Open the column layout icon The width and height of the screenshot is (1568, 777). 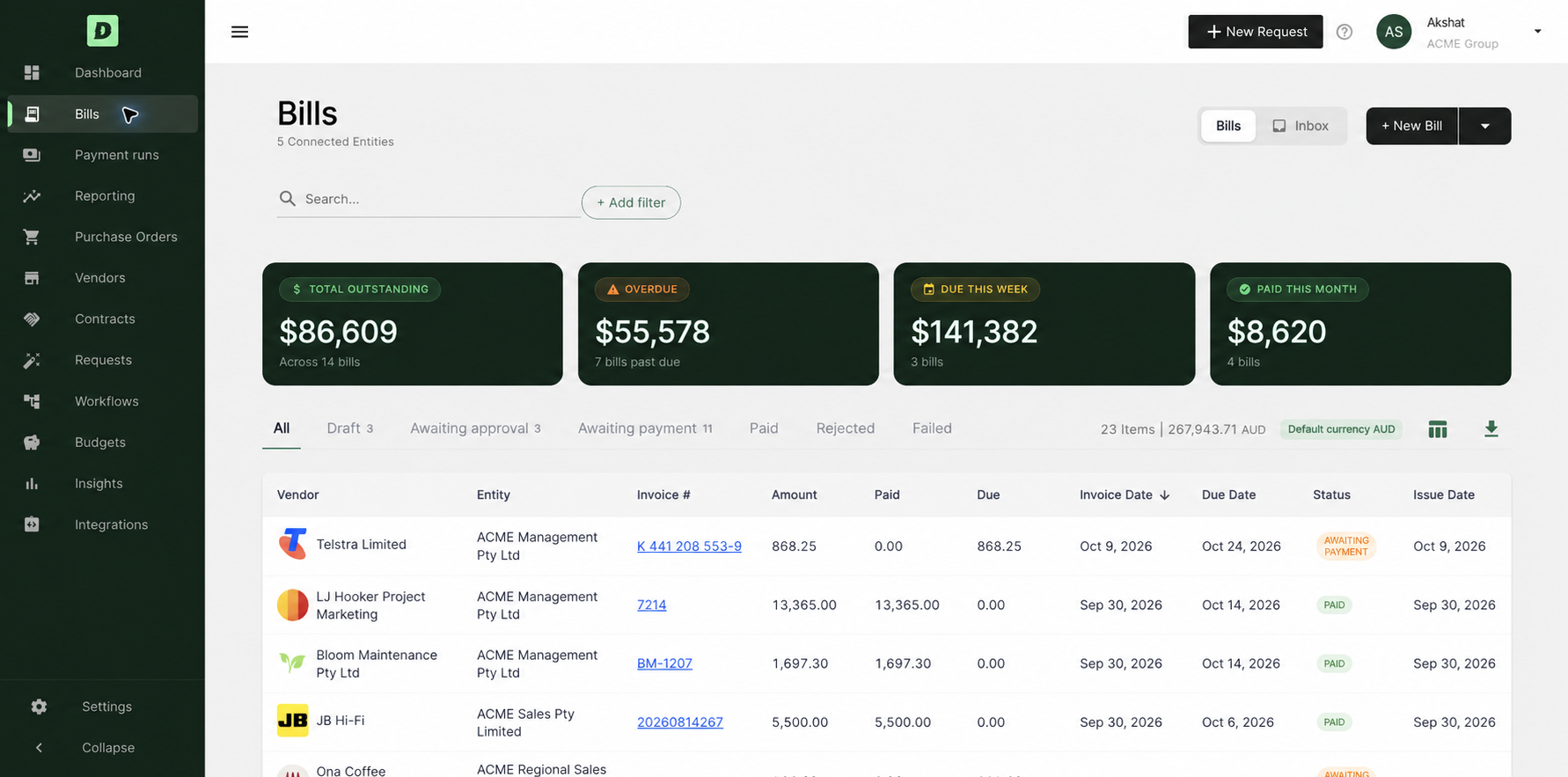coord(1437,429)
